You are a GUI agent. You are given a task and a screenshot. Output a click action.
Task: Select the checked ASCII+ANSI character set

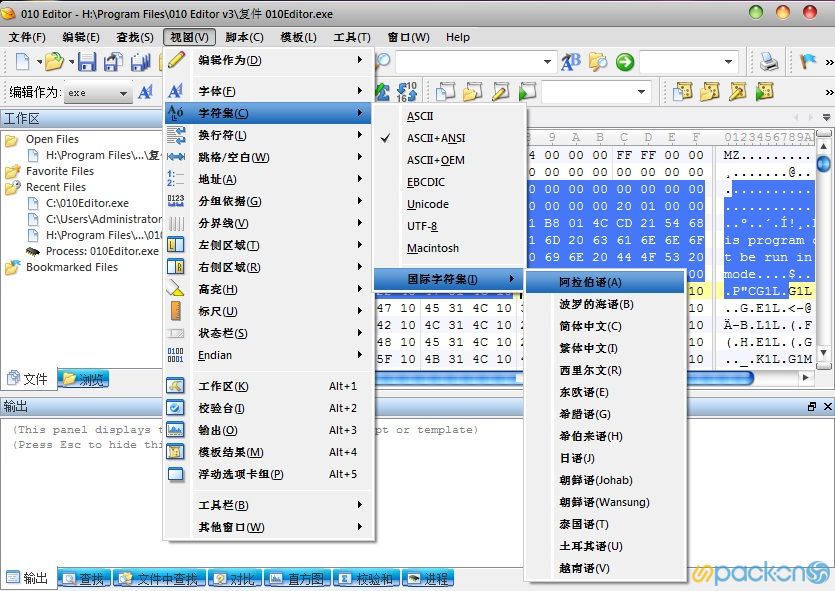pyautogui.click(x=450, y=138)
